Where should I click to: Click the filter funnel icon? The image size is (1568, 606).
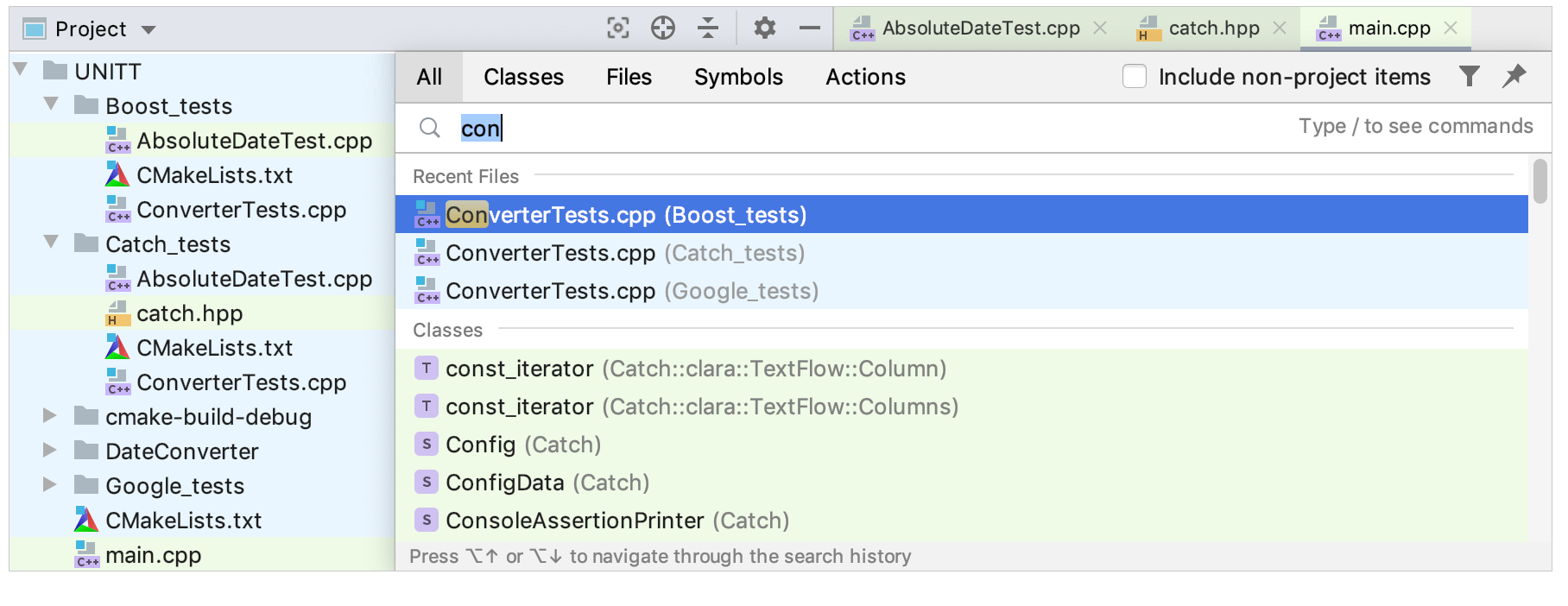pos(1470,77)
